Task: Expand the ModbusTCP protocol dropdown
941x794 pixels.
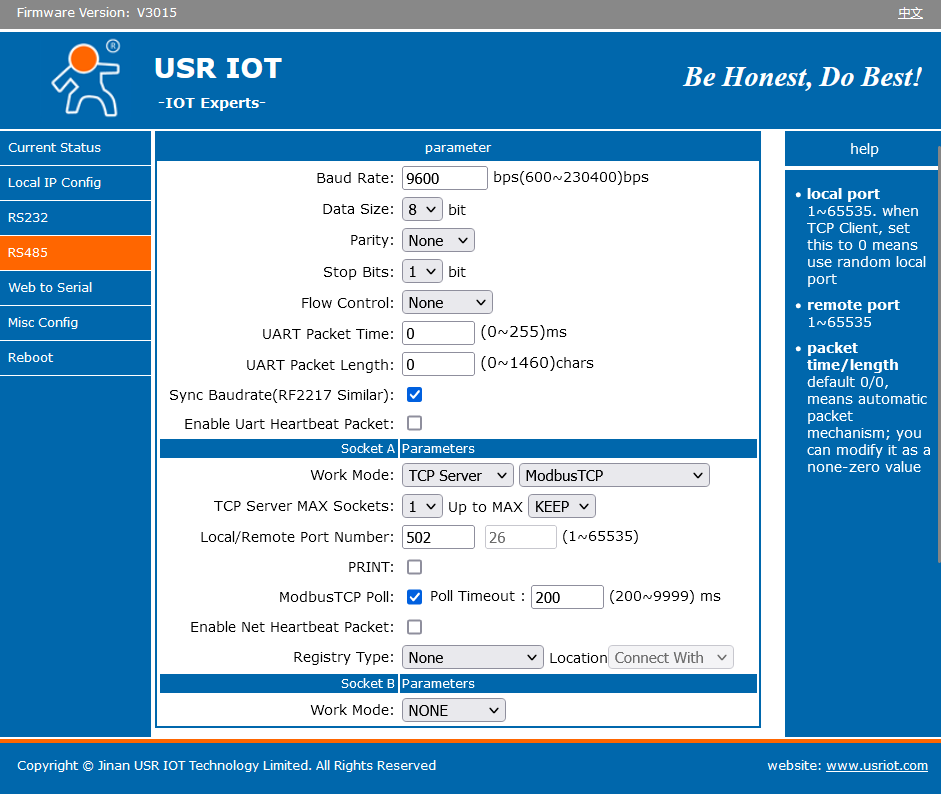Action: click(613, 476)
